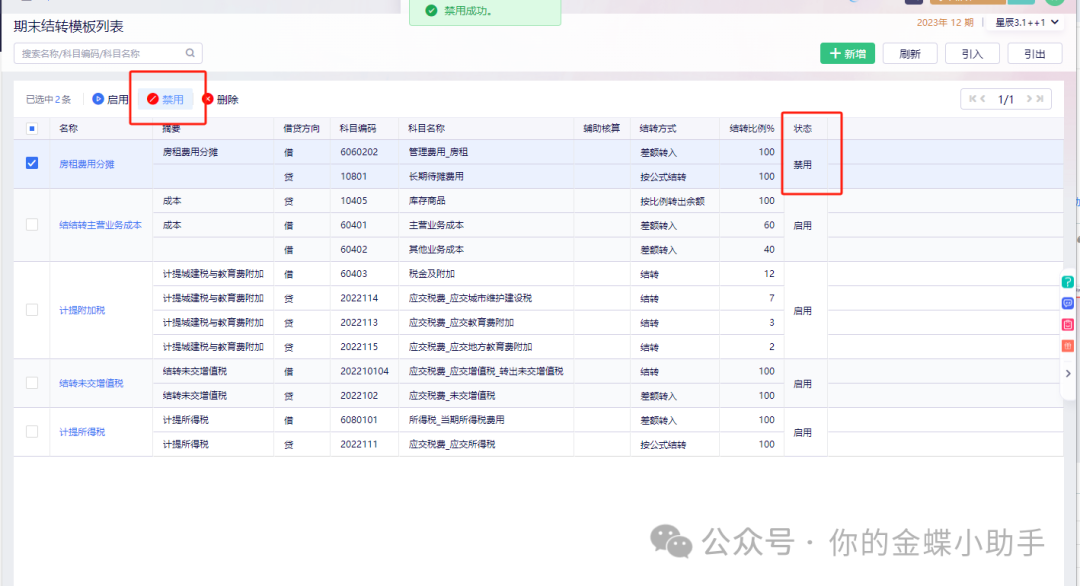This screenshot has width=1080, height=586.
Task: Open the blue chat robot icon
Action: click(x=1067, y=303)
